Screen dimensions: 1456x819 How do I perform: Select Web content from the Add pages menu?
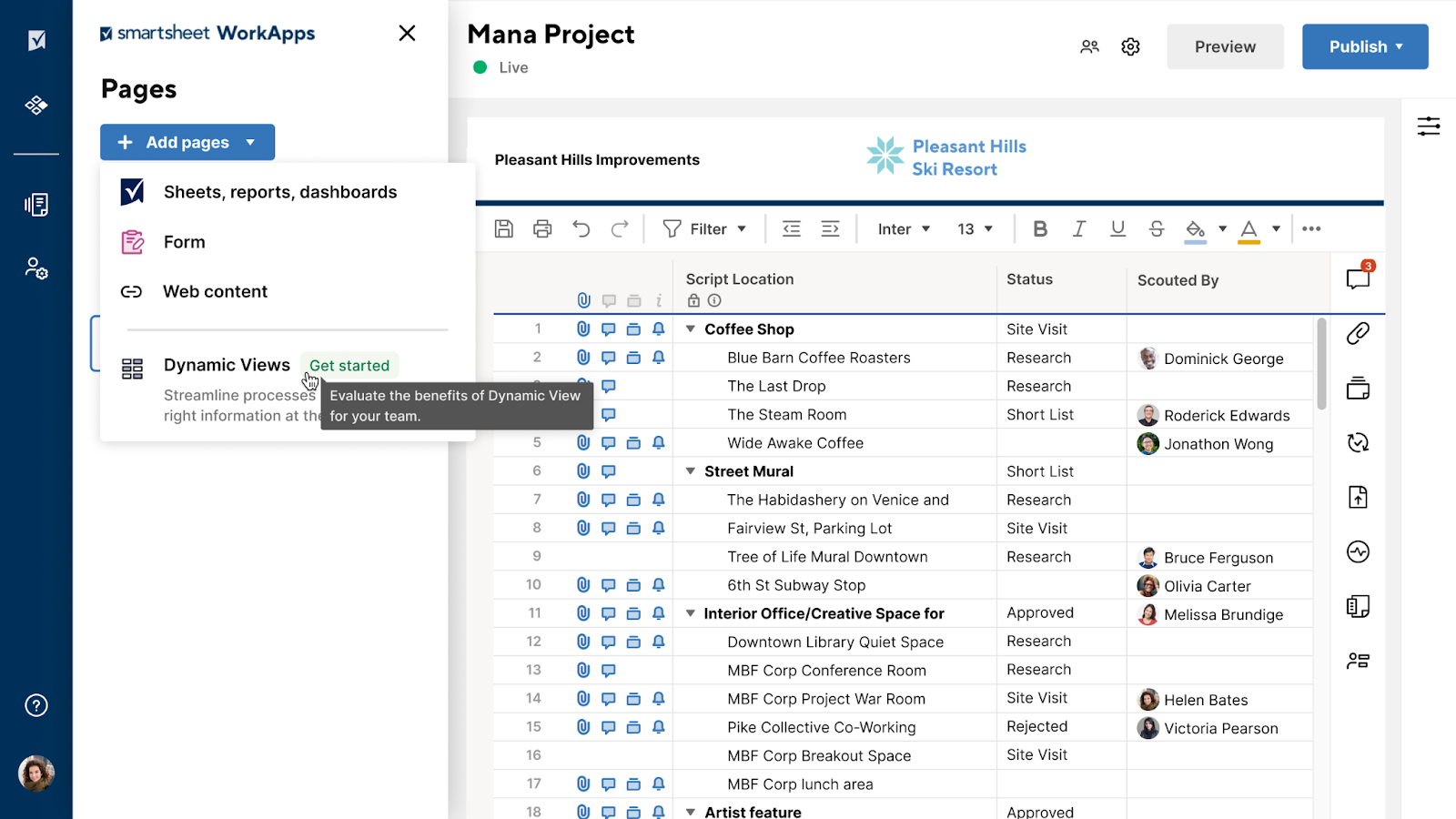tap(215, 291)
